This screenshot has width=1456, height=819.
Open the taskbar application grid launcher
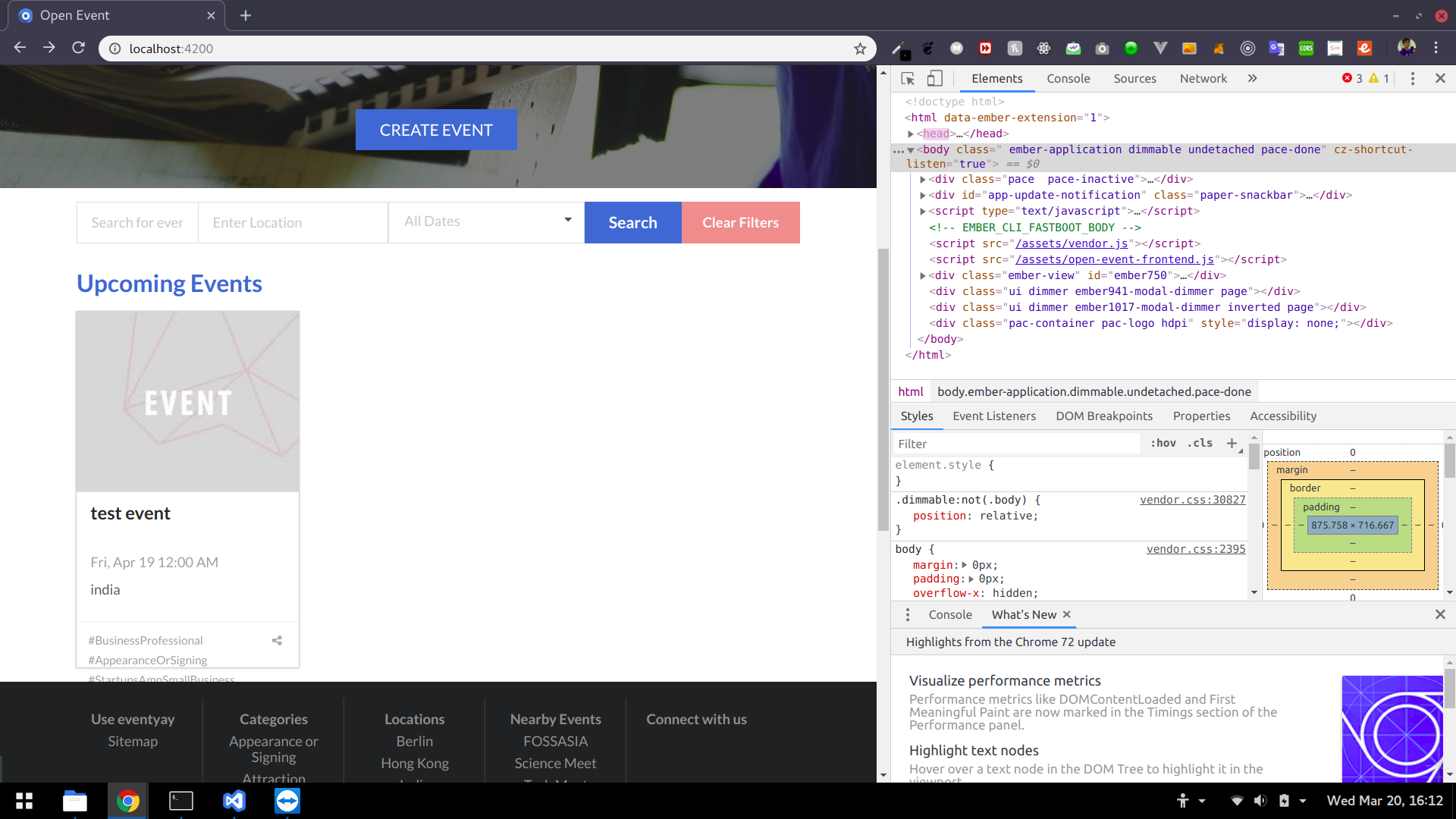(x=24, y=801)
